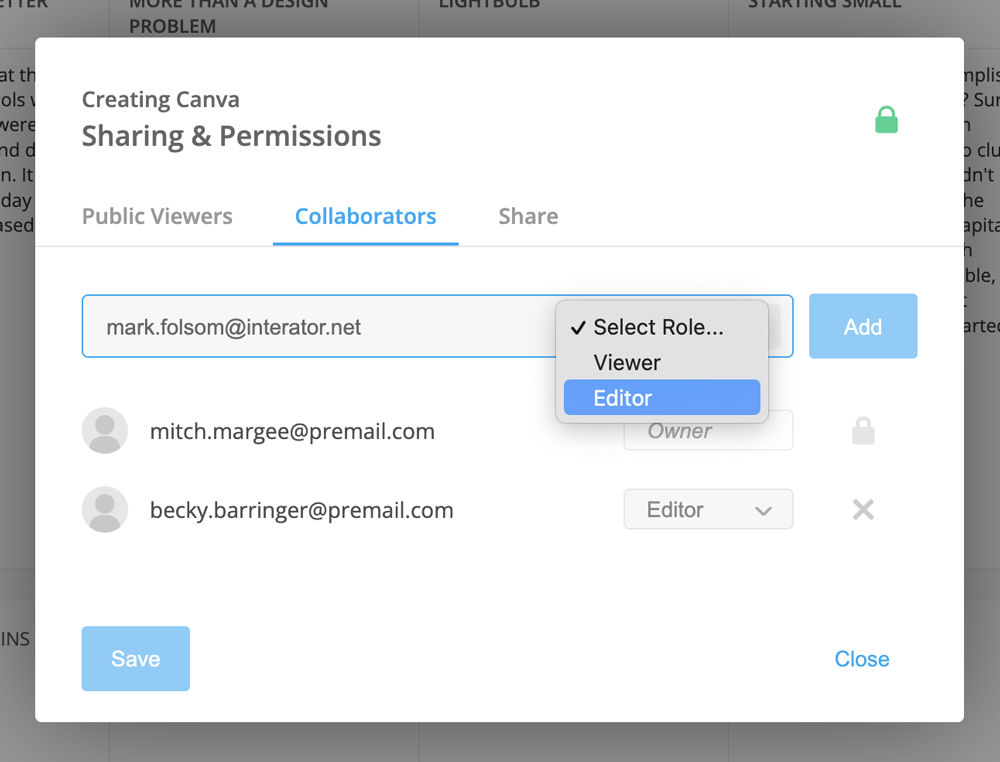Image resolution: width=1000 pixels, height=762 pixels.
Task: Click the Add collaborator button
Action: (x=863, y=326)
